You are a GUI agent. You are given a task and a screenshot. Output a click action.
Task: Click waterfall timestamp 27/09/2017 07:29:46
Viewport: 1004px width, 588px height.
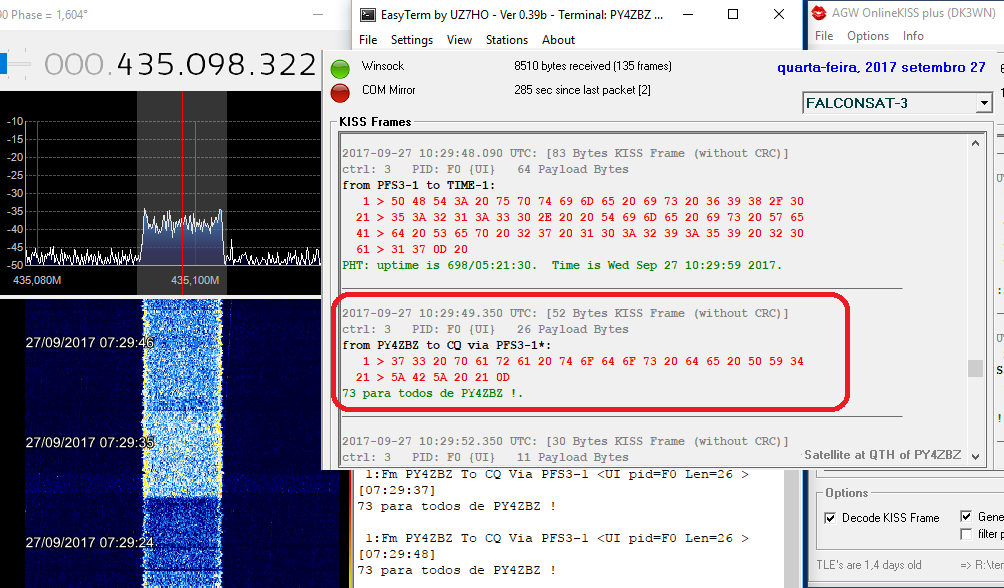90,343
